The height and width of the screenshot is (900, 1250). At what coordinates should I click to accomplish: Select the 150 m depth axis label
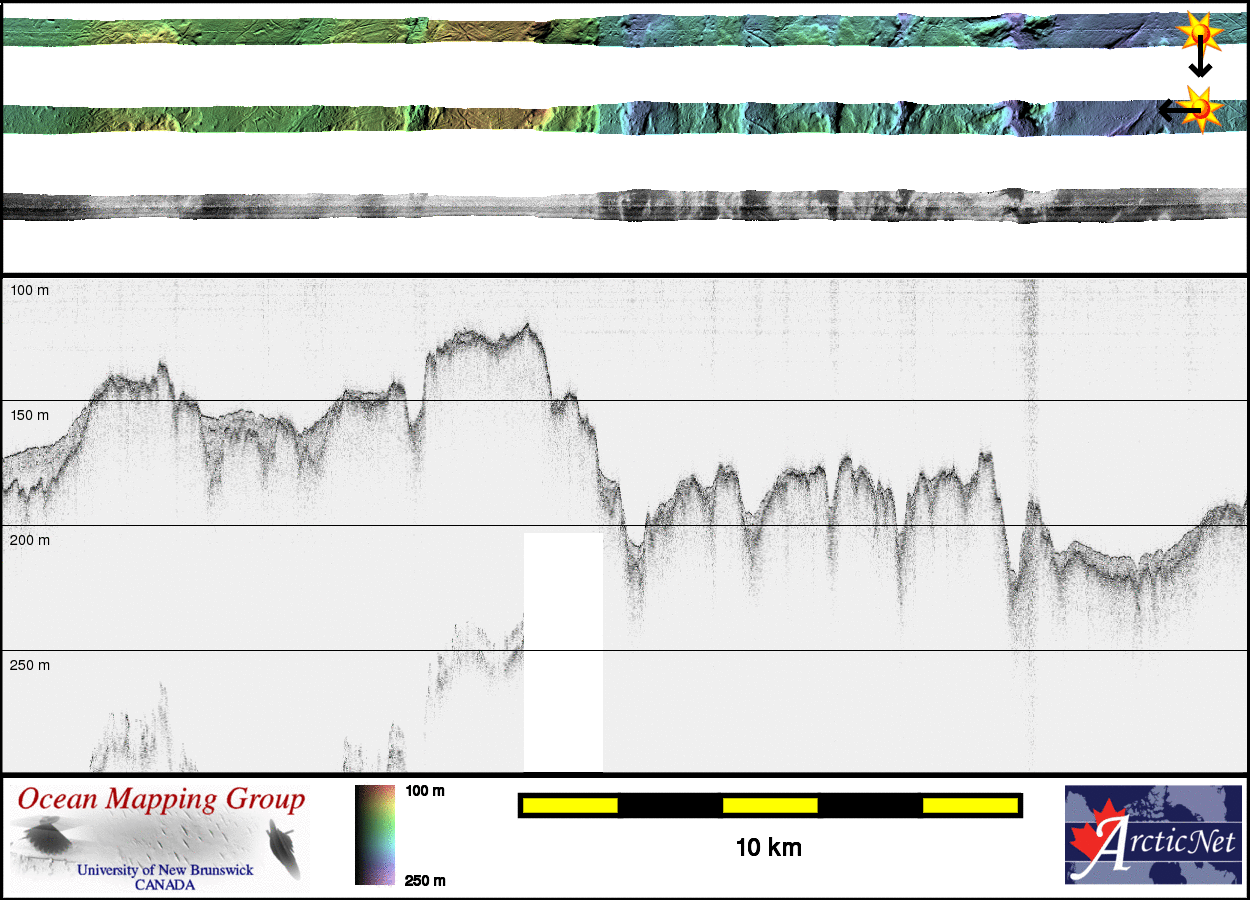tap(30, 415)
